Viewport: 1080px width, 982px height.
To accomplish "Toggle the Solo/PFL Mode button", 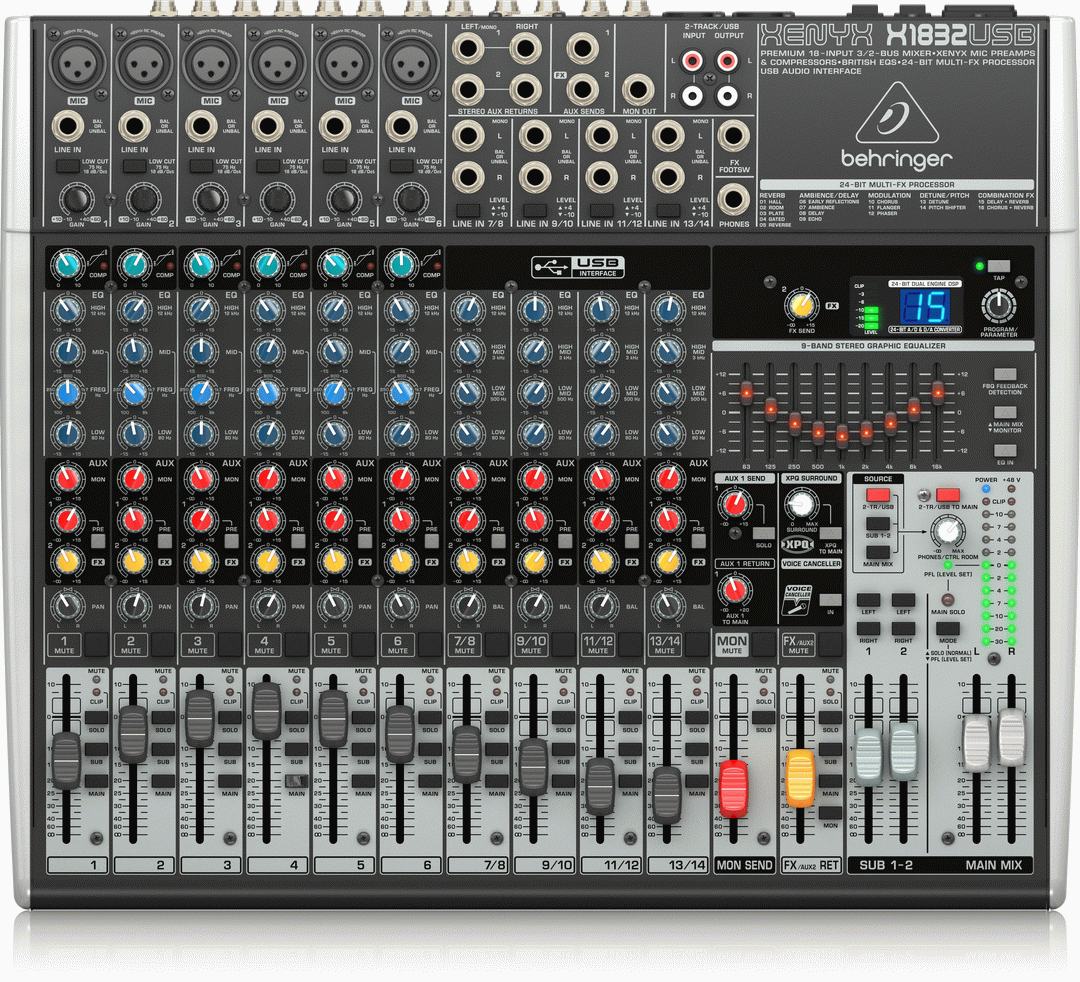I will click(x=948, y=629).
